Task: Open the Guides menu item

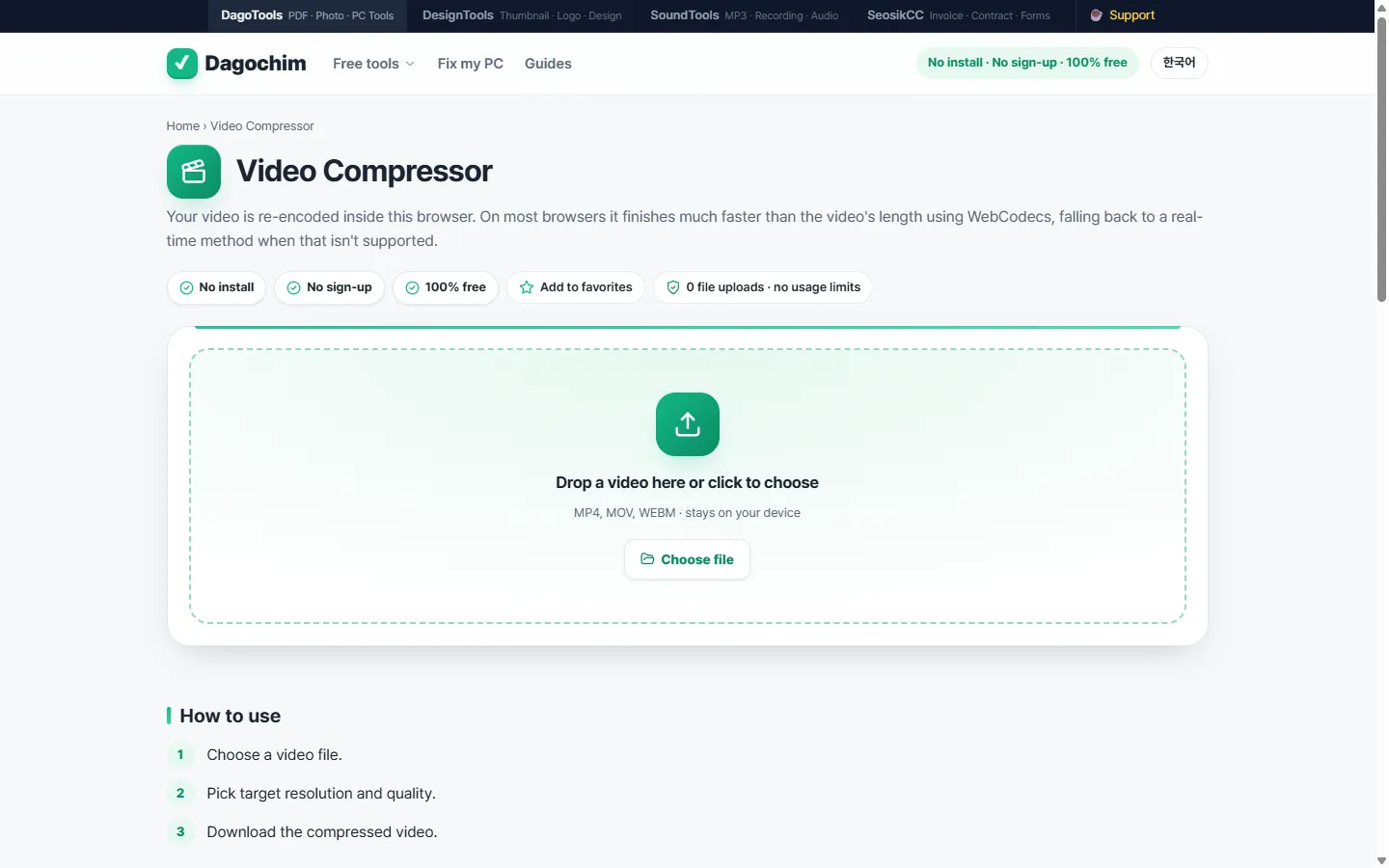Action: coord(548,64)
